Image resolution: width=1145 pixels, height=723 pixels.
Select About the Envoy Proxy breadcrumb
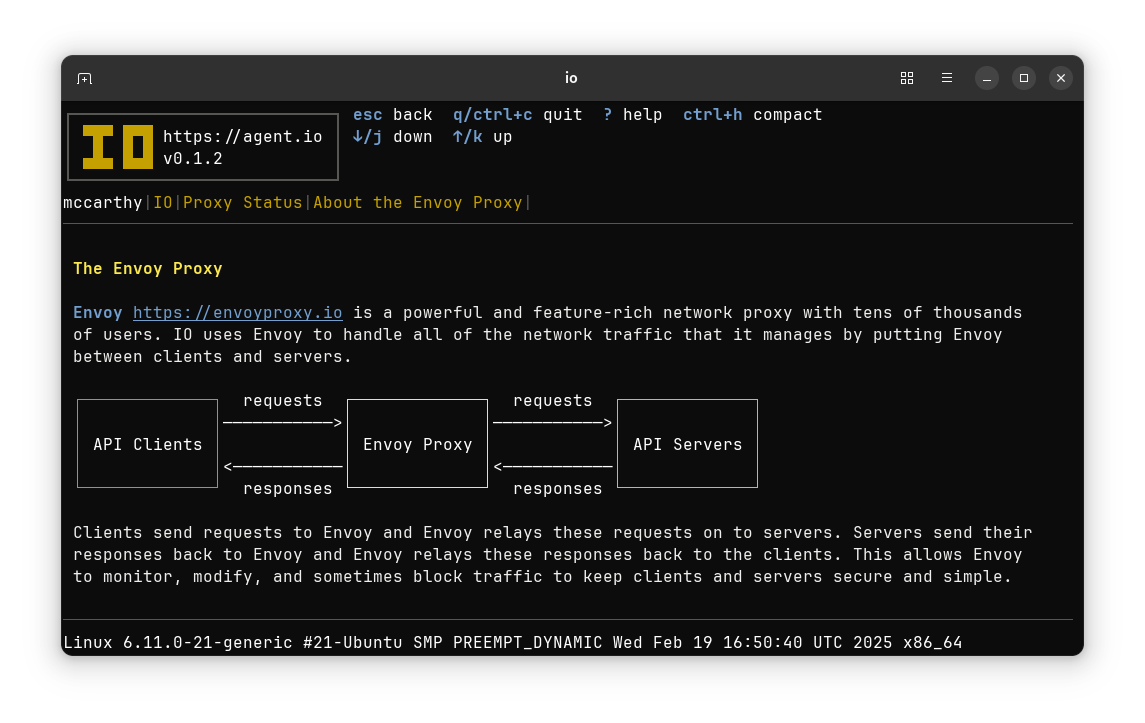pos(418,203)
